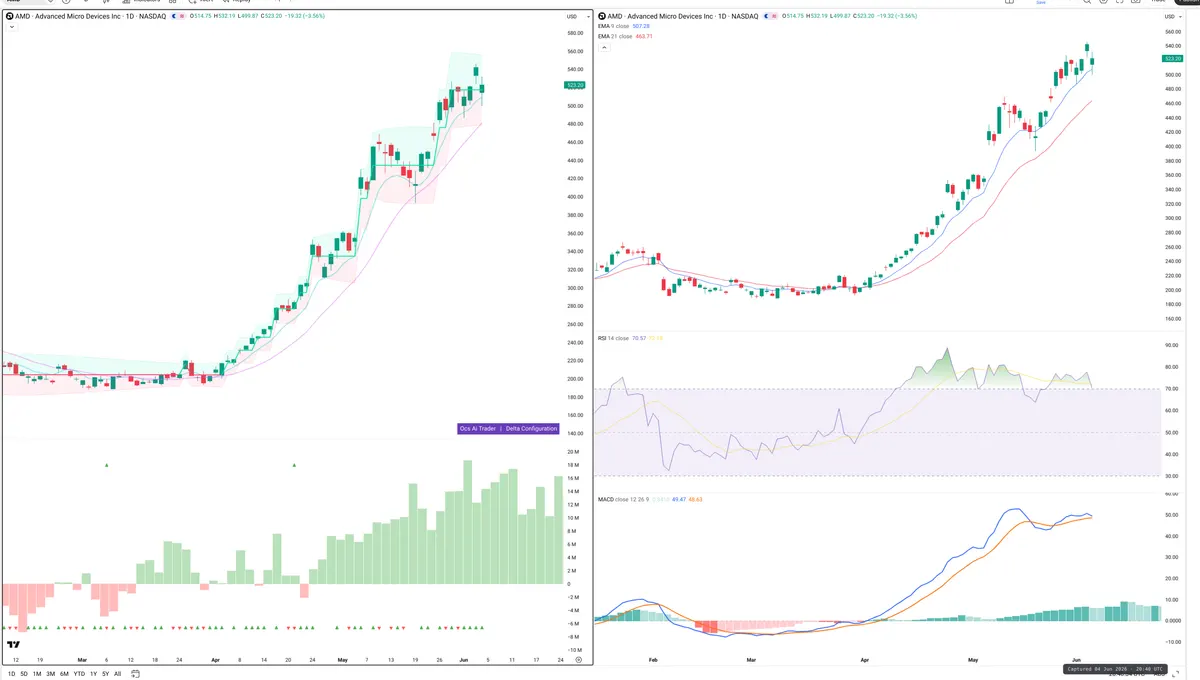Image resolution: width=1200 pixels, height=680 pixels.
Task: Switch time range to 3M
Action: (x=50, y=674)
